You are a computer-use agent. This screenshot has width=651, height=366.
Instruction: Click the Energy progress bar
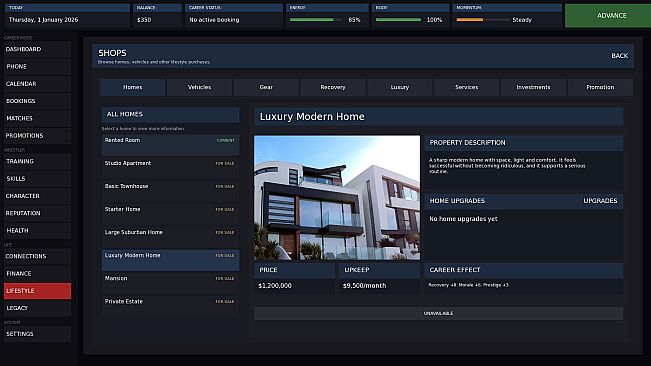(316, 20)
